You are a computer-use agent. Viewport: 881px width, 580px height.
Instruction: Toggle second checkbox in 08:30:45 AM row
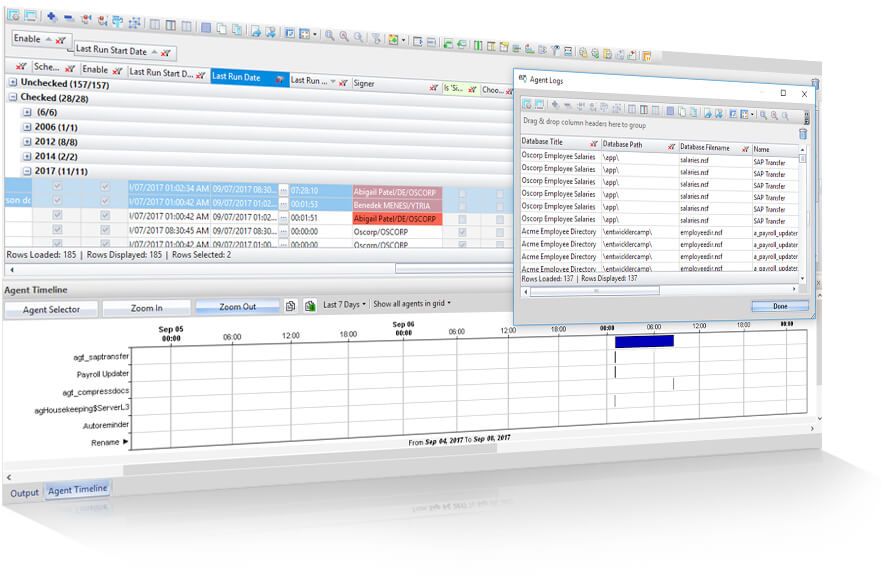[x=105, y=229]
